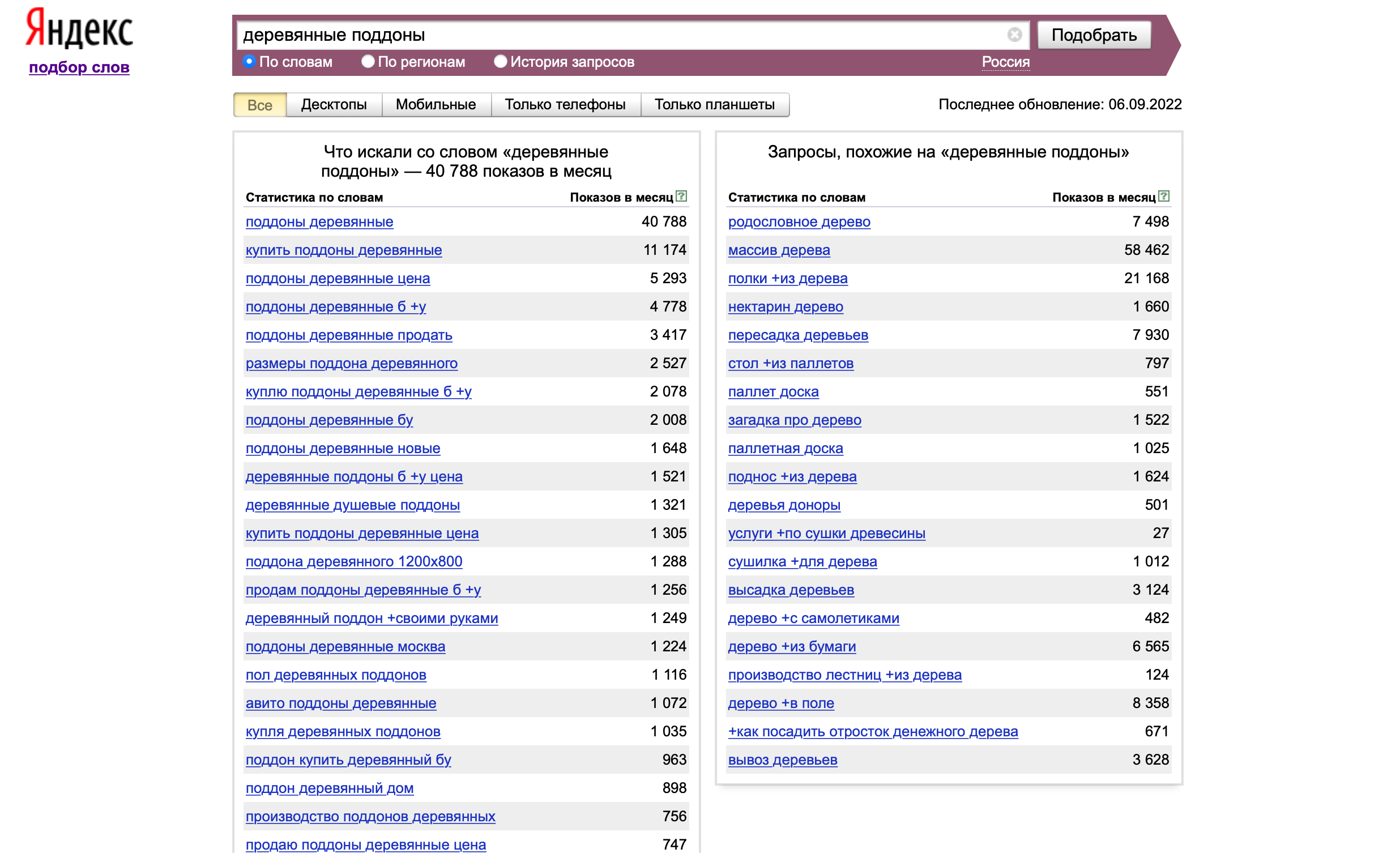
Task: Open 'поддоны деревянные цена' link
Action: (338, 279)
